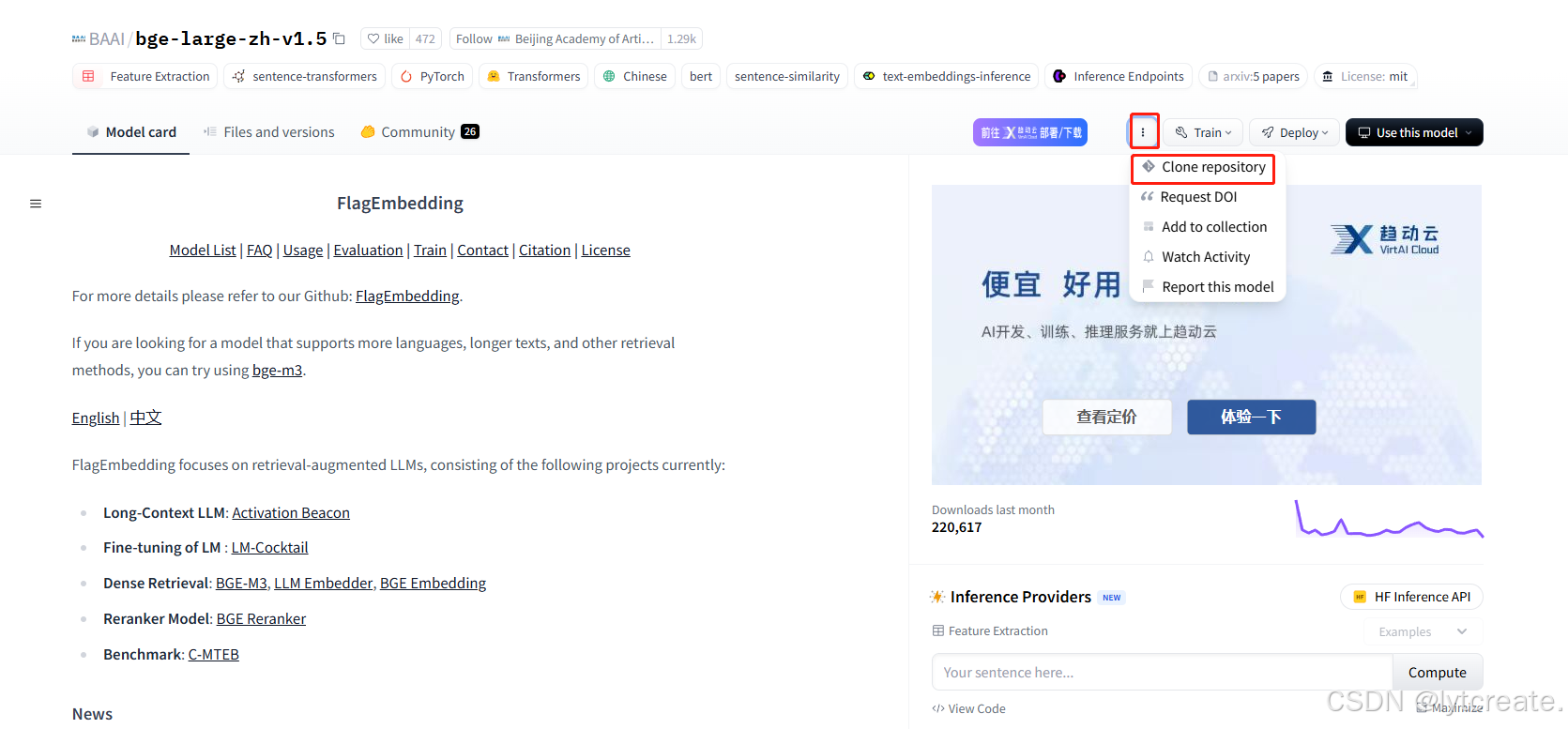Open the bge-m3 model link
This screenshot has width=1568, height=729.
[277, 371]
